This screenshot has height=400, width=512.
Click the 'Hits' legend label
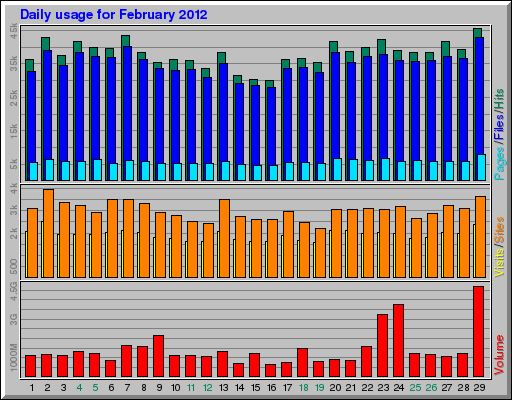click(x=499, y=99)
